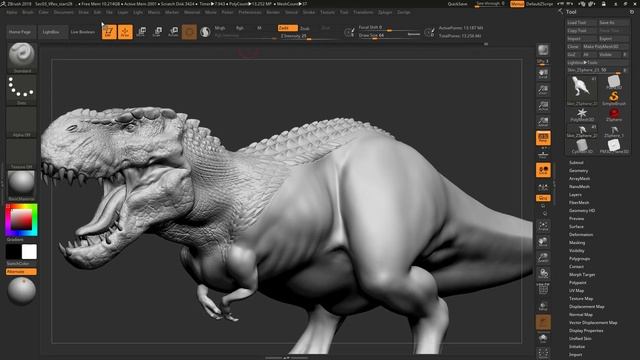
Task: Expand the NanoMesh section
Action: [579, 187]
